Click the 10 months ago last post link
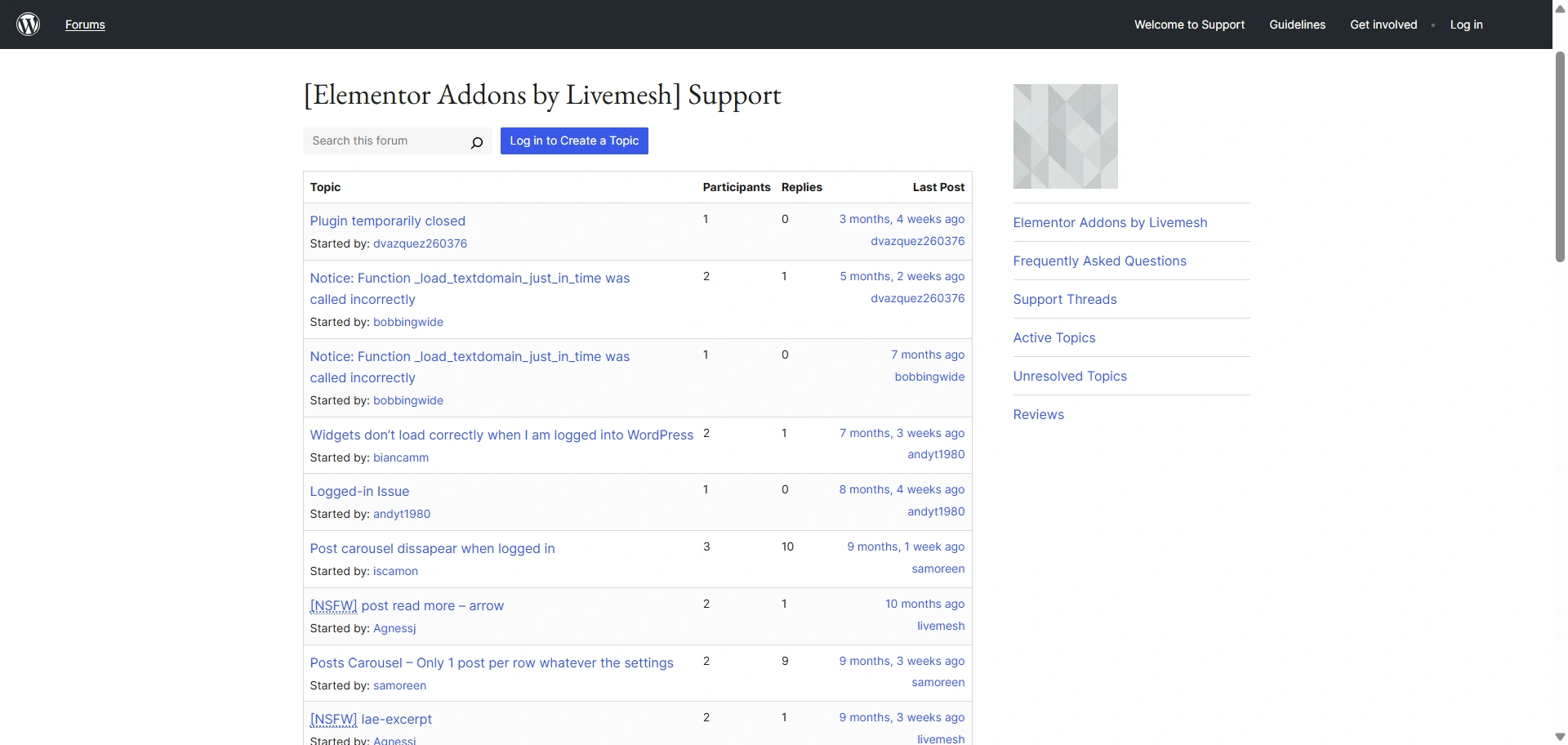The image size is (1568, 745). point(924,604)
